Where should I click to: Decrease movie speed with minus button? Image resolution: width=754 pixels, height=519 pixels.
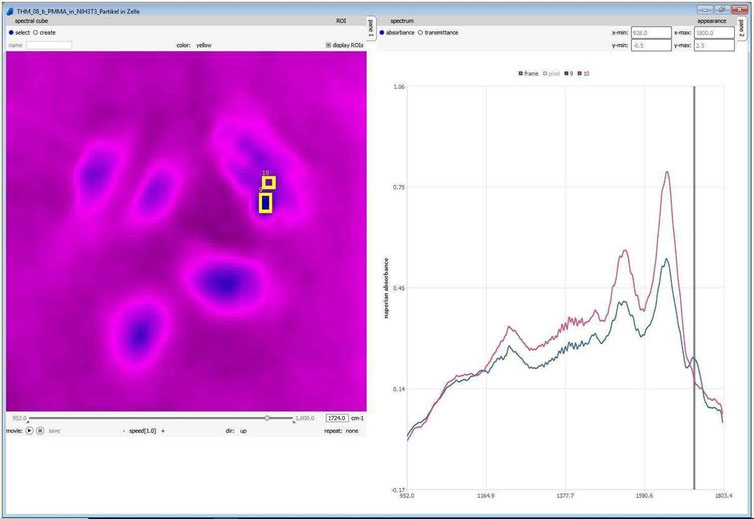pyautogui.click(x=124, y=430)
